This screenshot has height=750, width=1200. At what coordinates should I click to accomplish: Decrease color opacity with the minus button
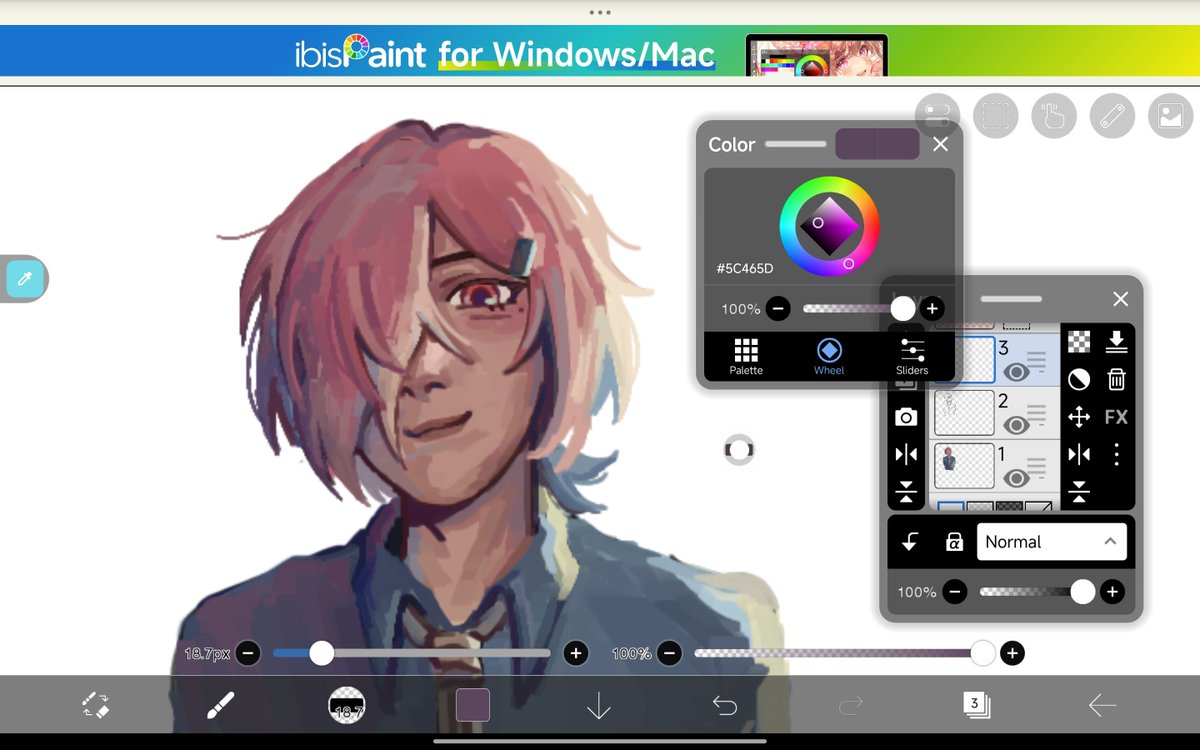(779, 309)
